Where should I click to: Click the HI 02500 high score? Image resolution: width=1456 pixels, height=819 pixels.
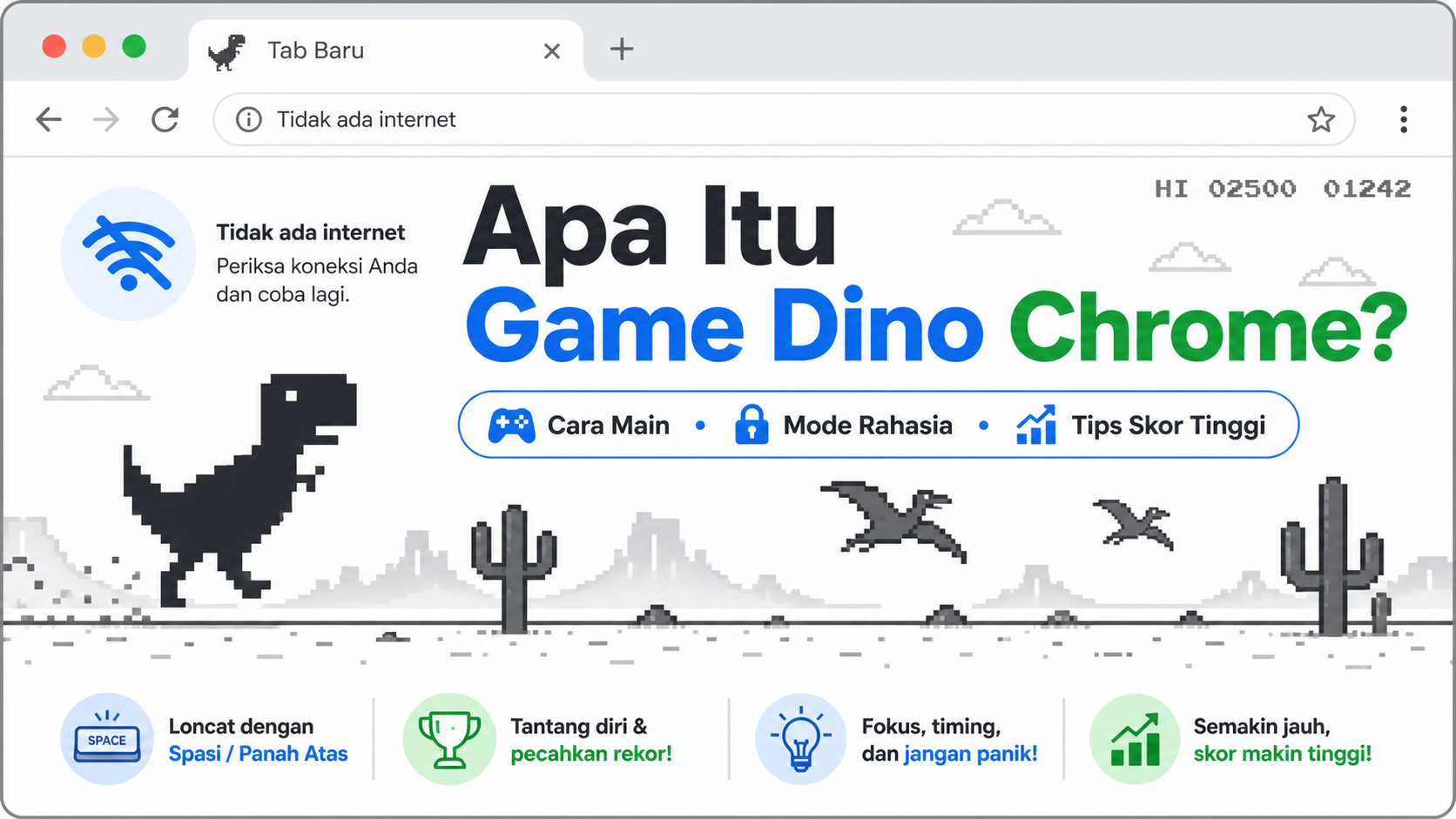1225,189
